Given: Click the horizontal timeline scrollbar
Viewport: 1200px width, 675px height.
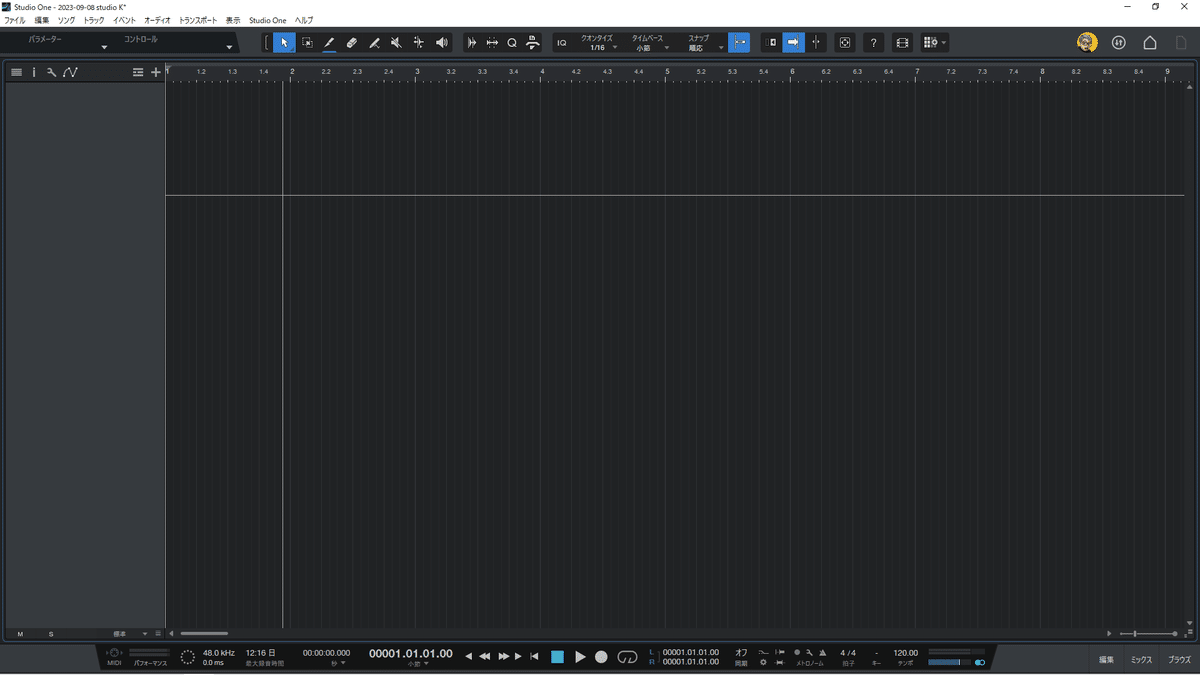Looking at the screenshot, I should point(204,634).
